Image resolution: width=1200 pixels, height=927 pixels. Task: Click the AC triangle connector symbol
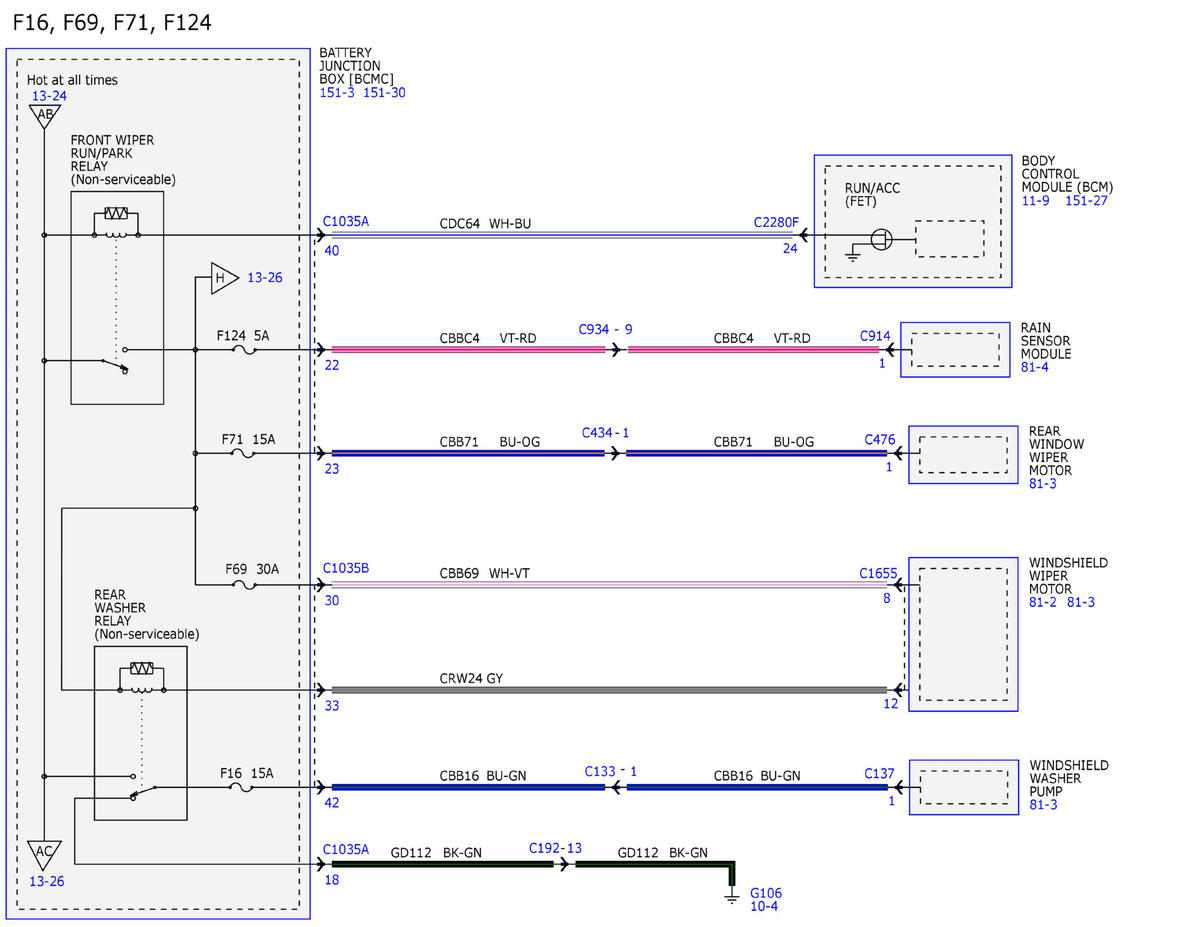pyautogui.click(x=44, y=853)
